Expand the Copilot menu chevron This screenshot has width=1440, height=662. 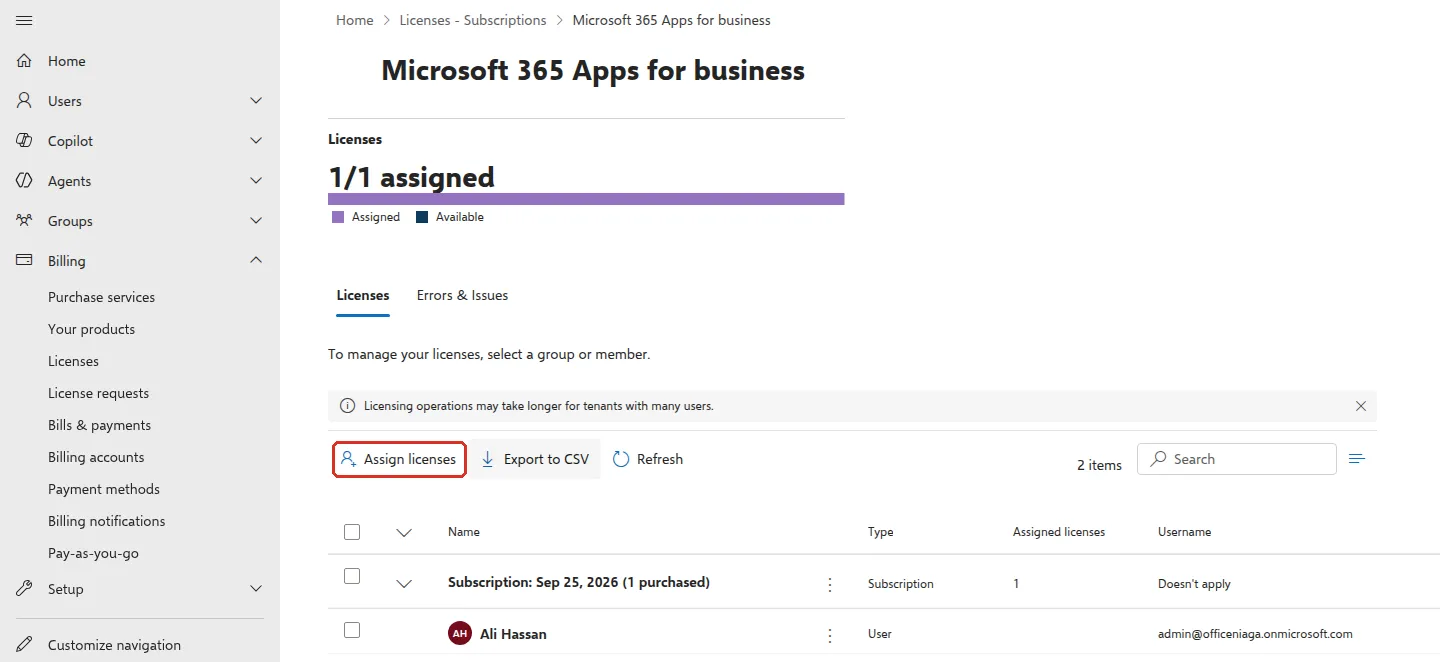coord(256,141)
